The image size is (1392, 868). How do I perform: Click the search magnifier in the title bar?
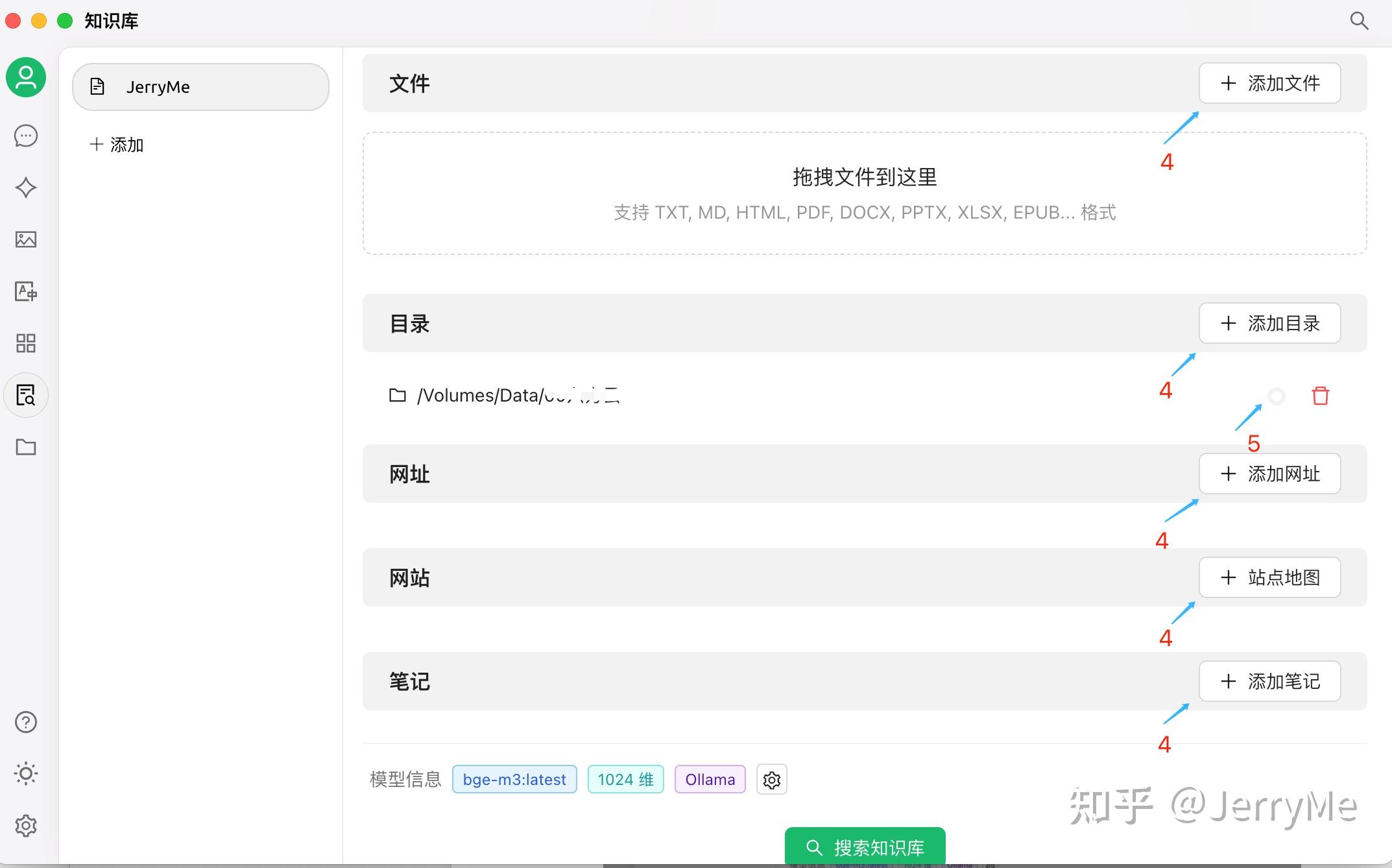pyautogui.click(x=1359, y=21)
